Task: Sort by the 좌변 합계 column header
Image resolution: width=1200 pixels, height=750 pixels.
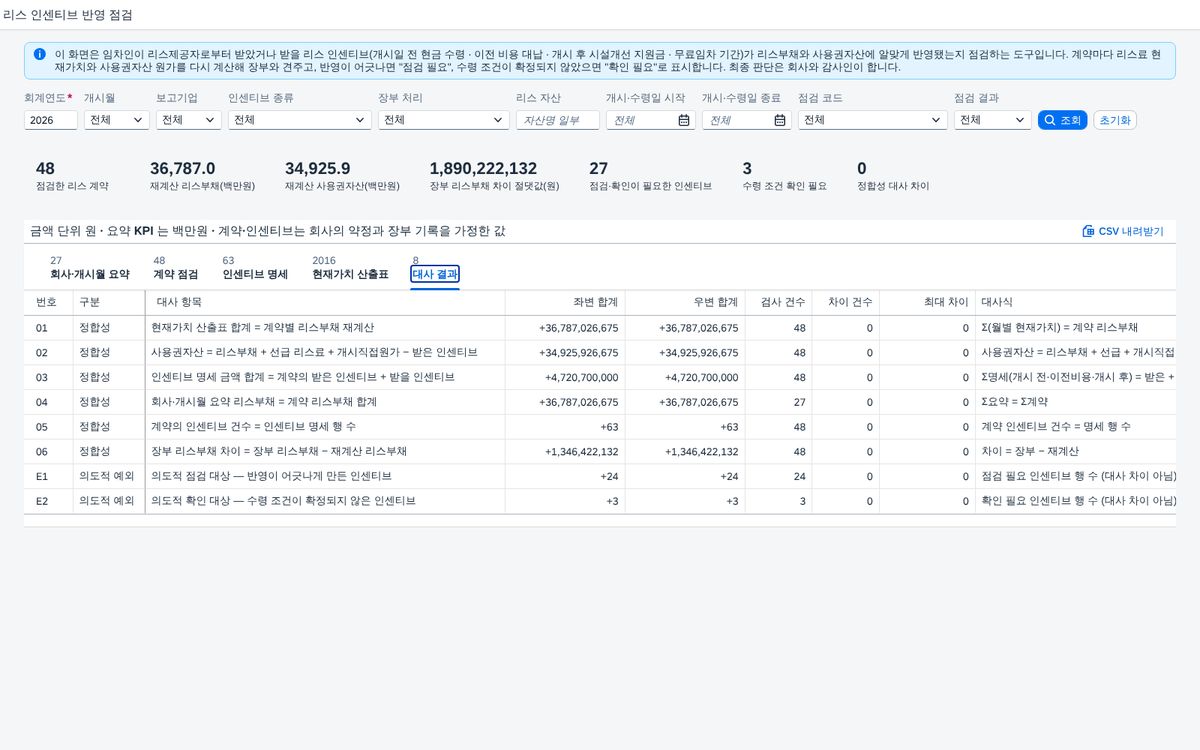Action: [565, 302]
